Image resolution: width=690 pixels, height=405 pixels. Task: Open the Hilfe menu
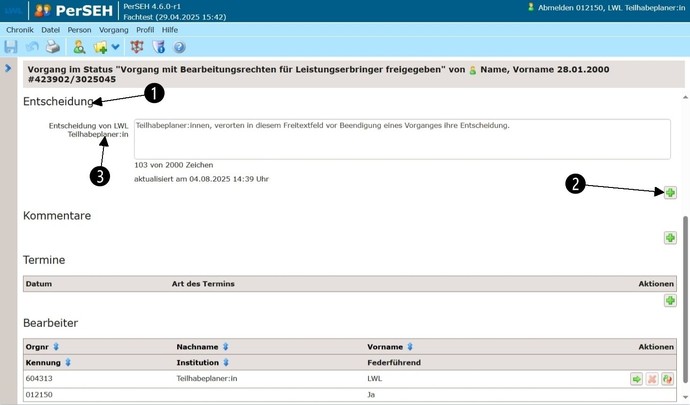[x=170, y=30]
